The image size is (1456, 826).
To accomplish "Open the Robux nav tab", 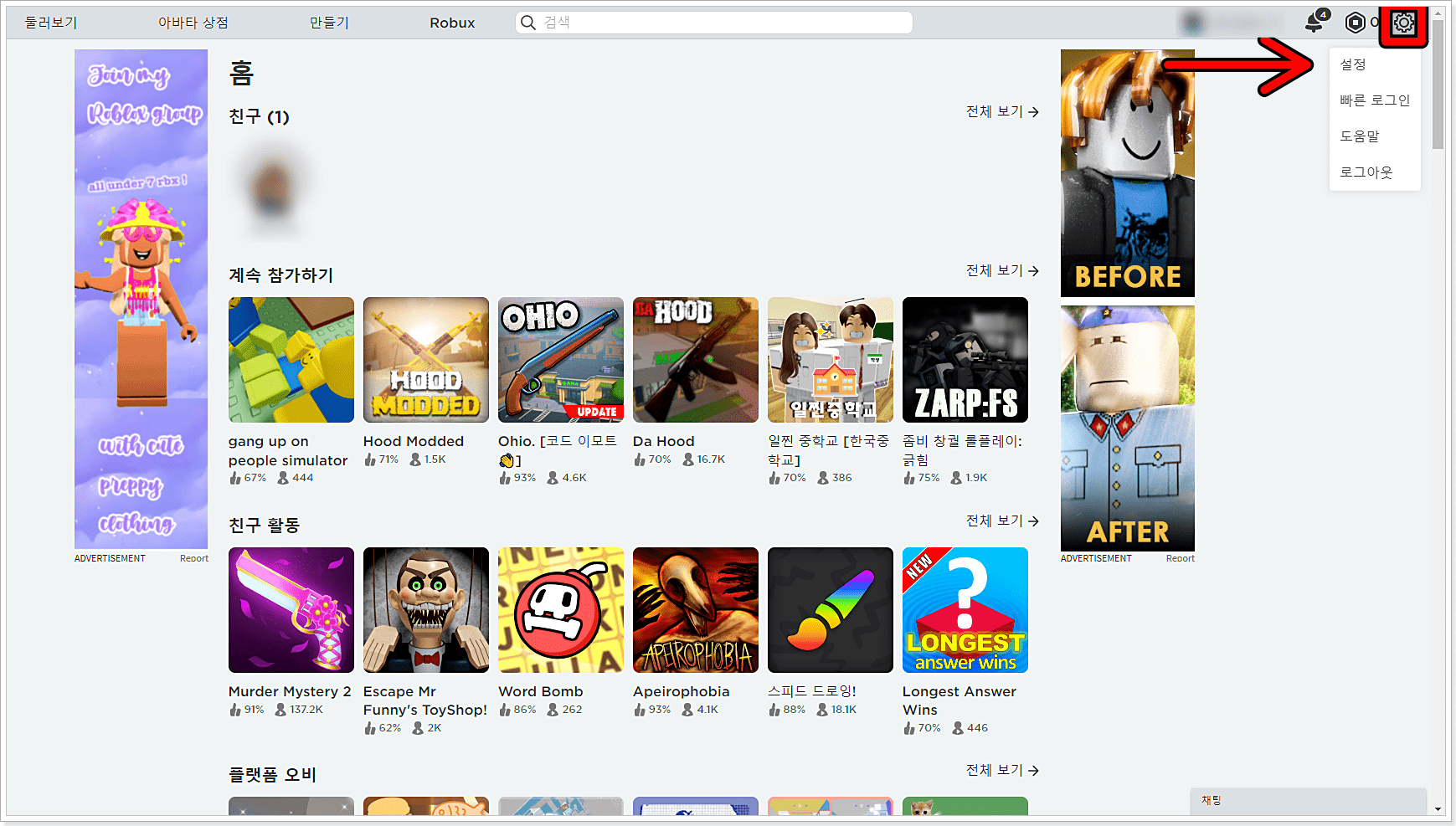I will tap(452, 23).
